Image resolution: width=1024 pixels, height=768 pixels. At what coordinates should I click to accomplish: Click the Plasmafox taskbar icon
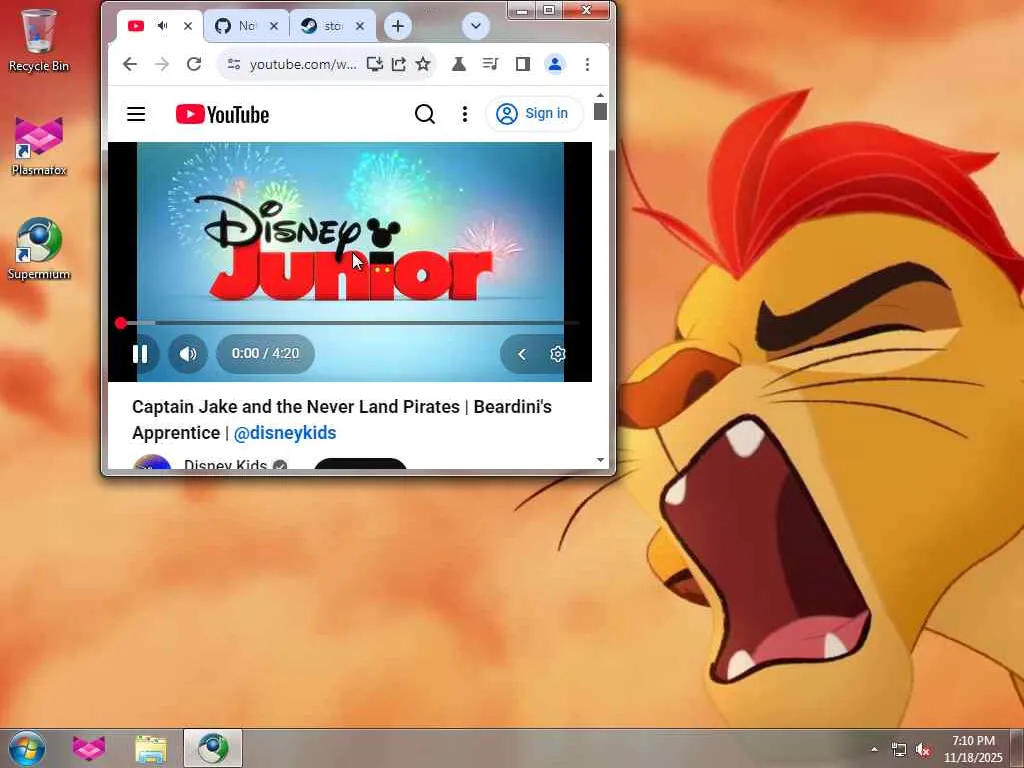pos(89,748)
